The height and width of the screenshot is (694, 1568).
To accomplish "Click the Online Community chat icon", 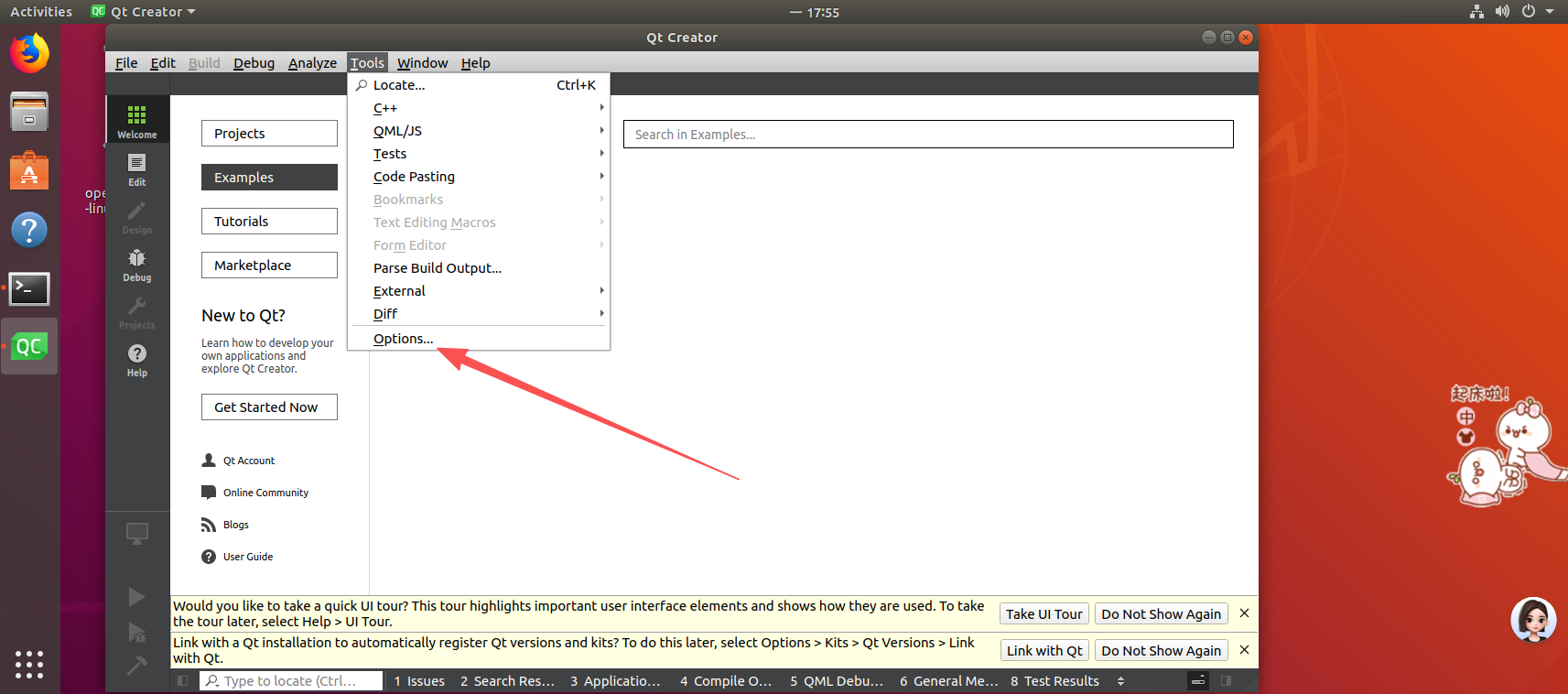I will click(209, 493).
